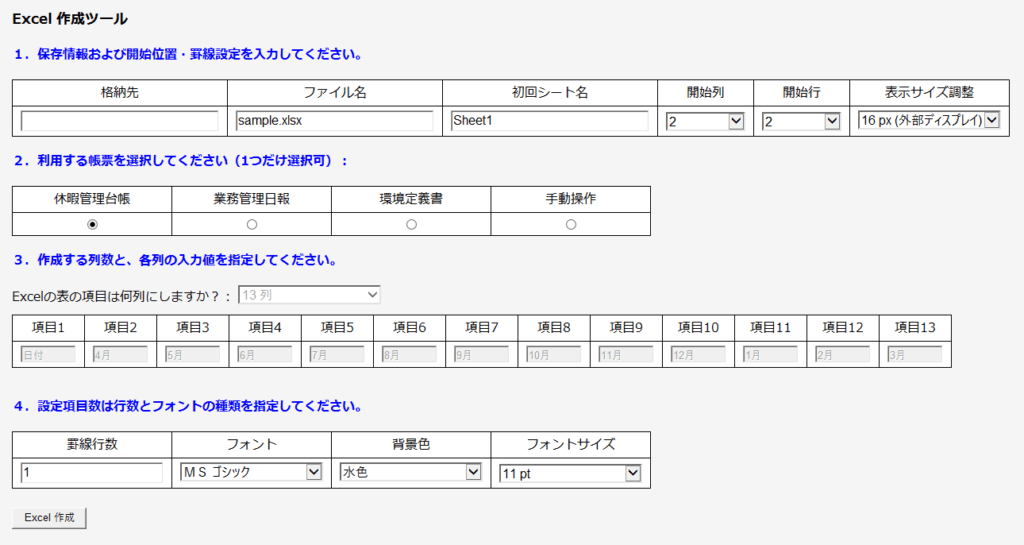Open the 表示サイズ調整 dropdown
The height and width of the screenshot is (545, 1024).
[x=928, y=120]
